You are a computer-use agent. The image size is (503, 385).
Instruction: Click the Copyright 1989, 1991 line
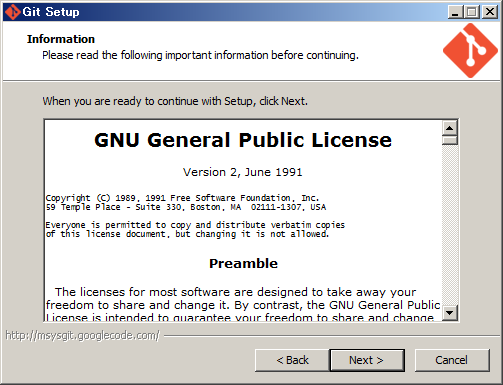tap(183, 198)
